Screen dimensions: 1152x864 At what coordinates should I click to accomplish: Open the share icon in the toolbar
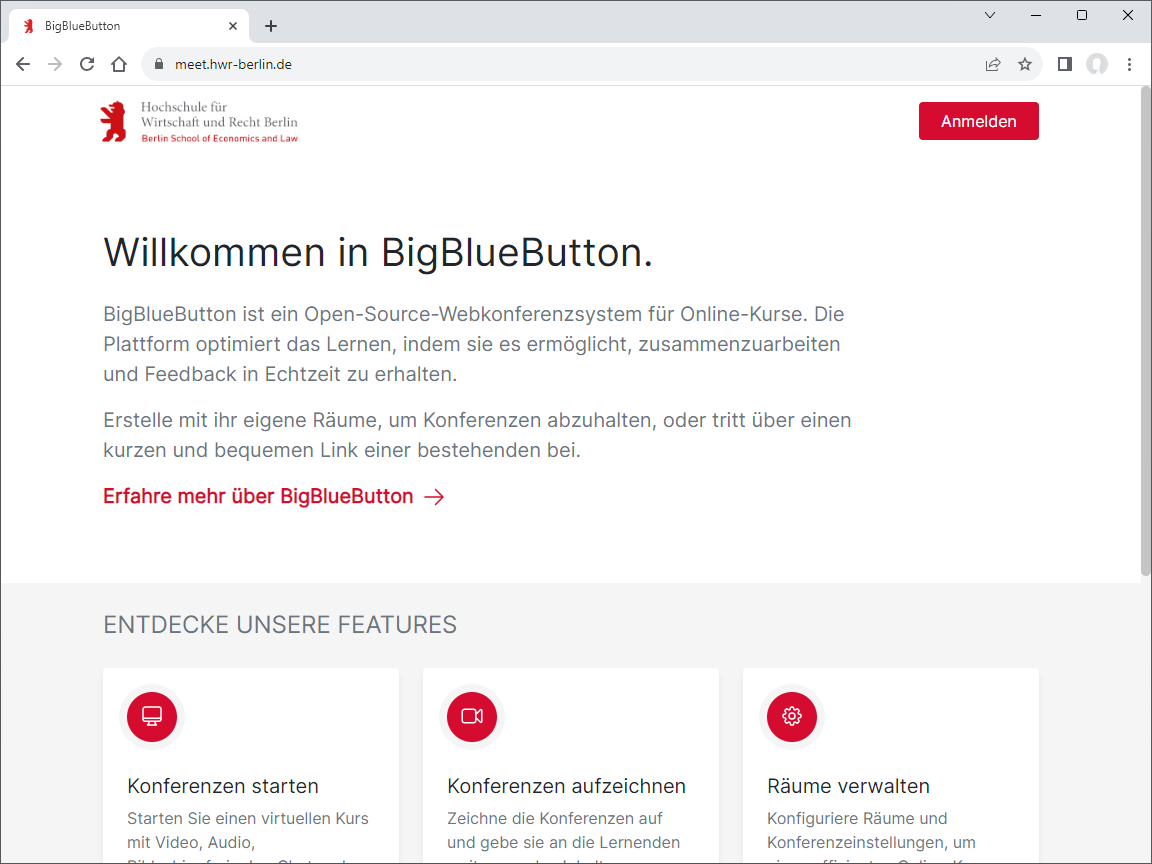pos(992,63)
